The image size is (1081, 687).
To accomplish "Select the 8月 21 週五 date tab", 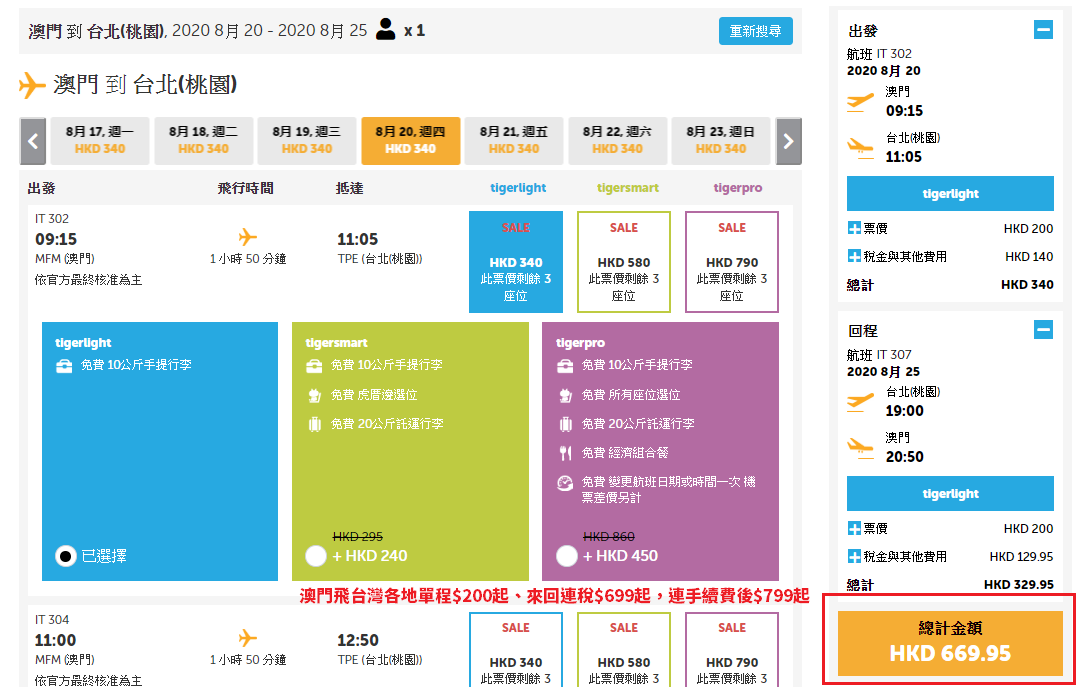I will click(x=514, y=141).
